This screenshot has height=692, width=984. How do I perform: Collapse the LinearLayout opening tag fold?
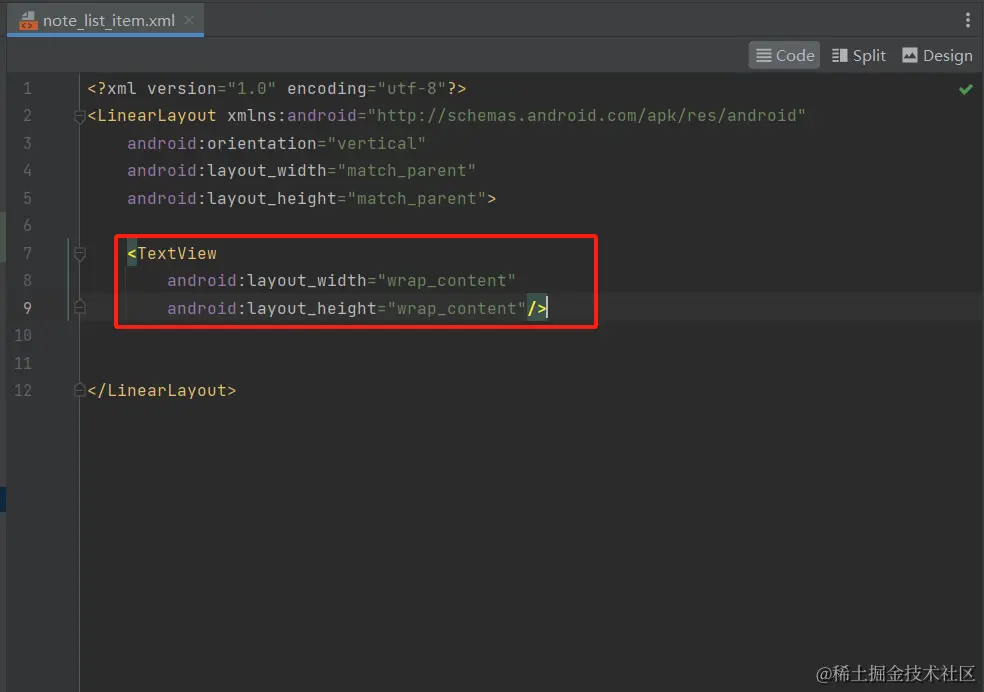coord(79,116)
